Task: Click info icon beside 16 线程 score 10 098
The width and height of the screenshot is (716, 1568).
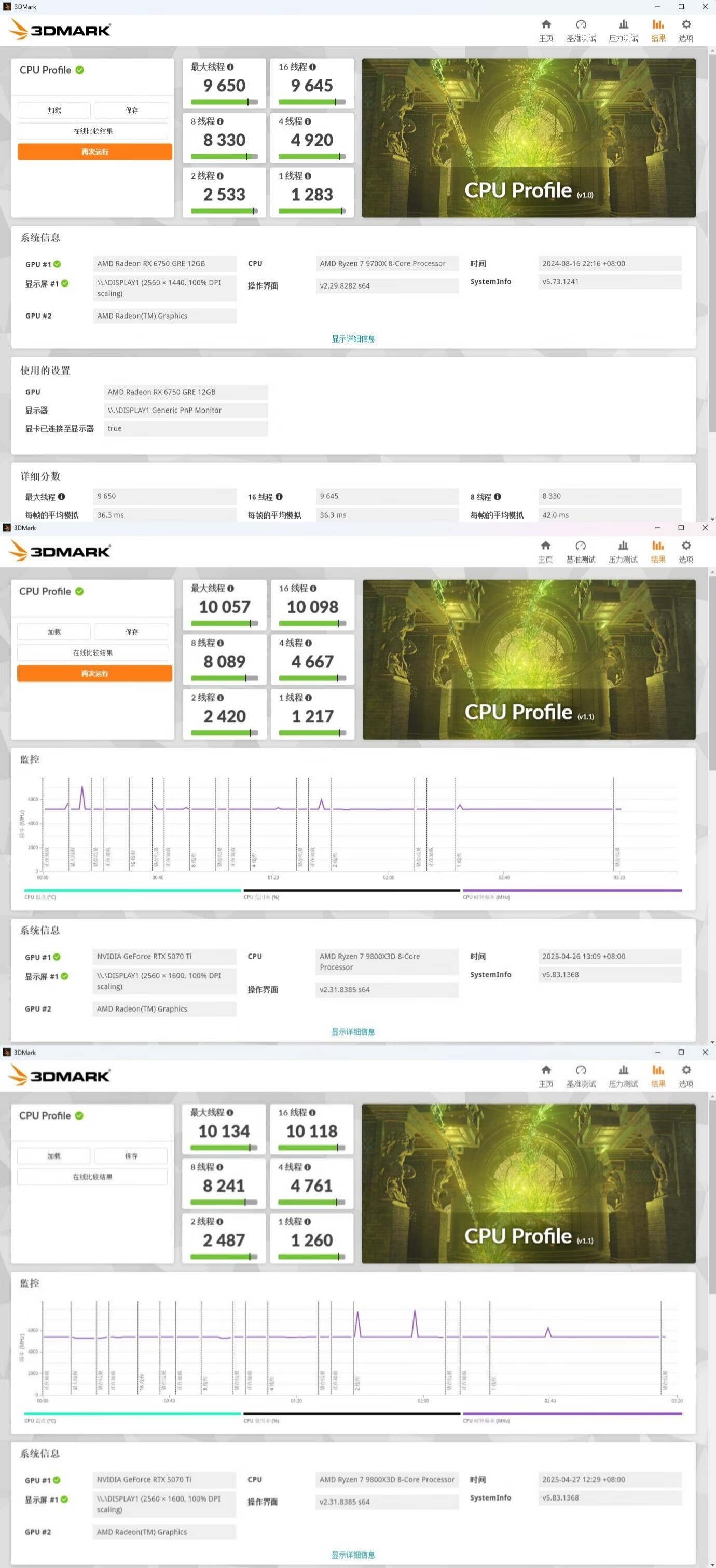Action: (x=313, y=588)
